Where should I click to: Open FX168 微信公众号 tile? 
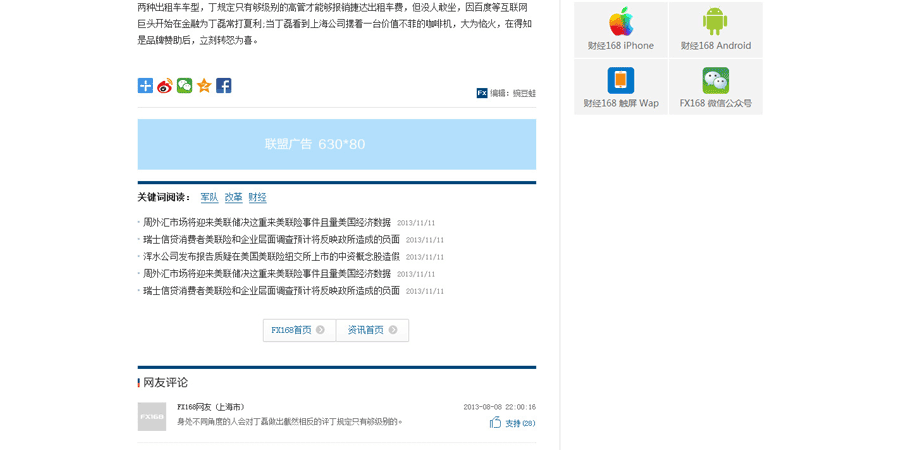coord(715,87)
